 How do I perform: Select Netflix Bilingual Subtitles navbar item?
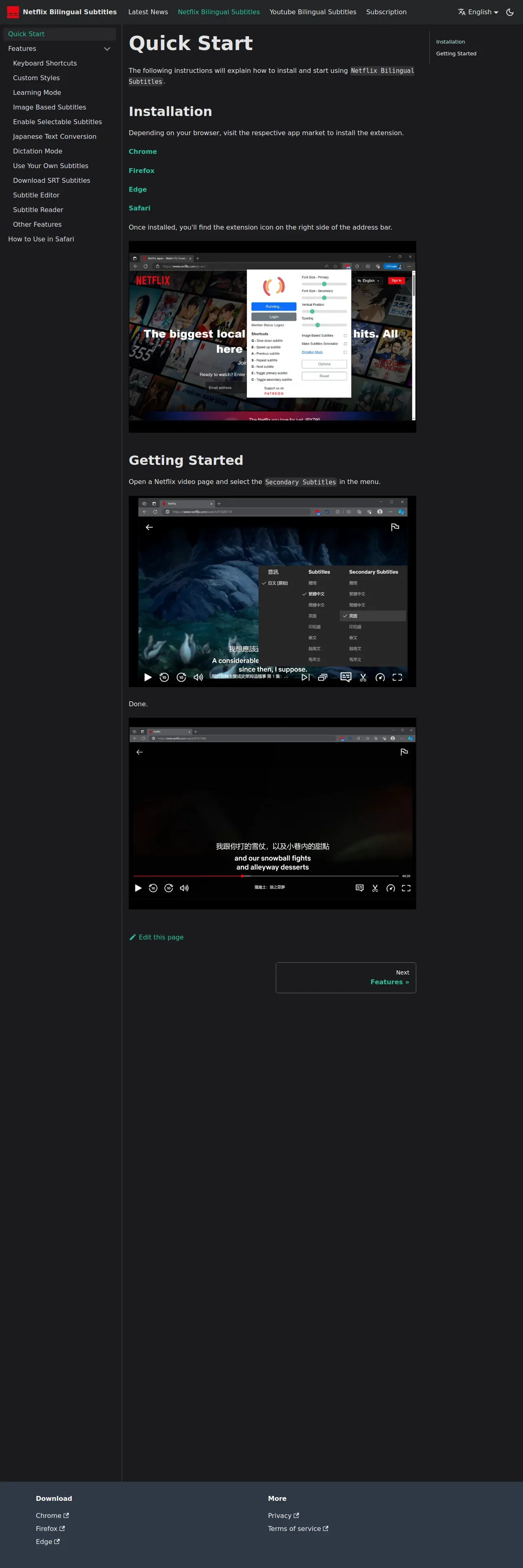tap(219, 12)
